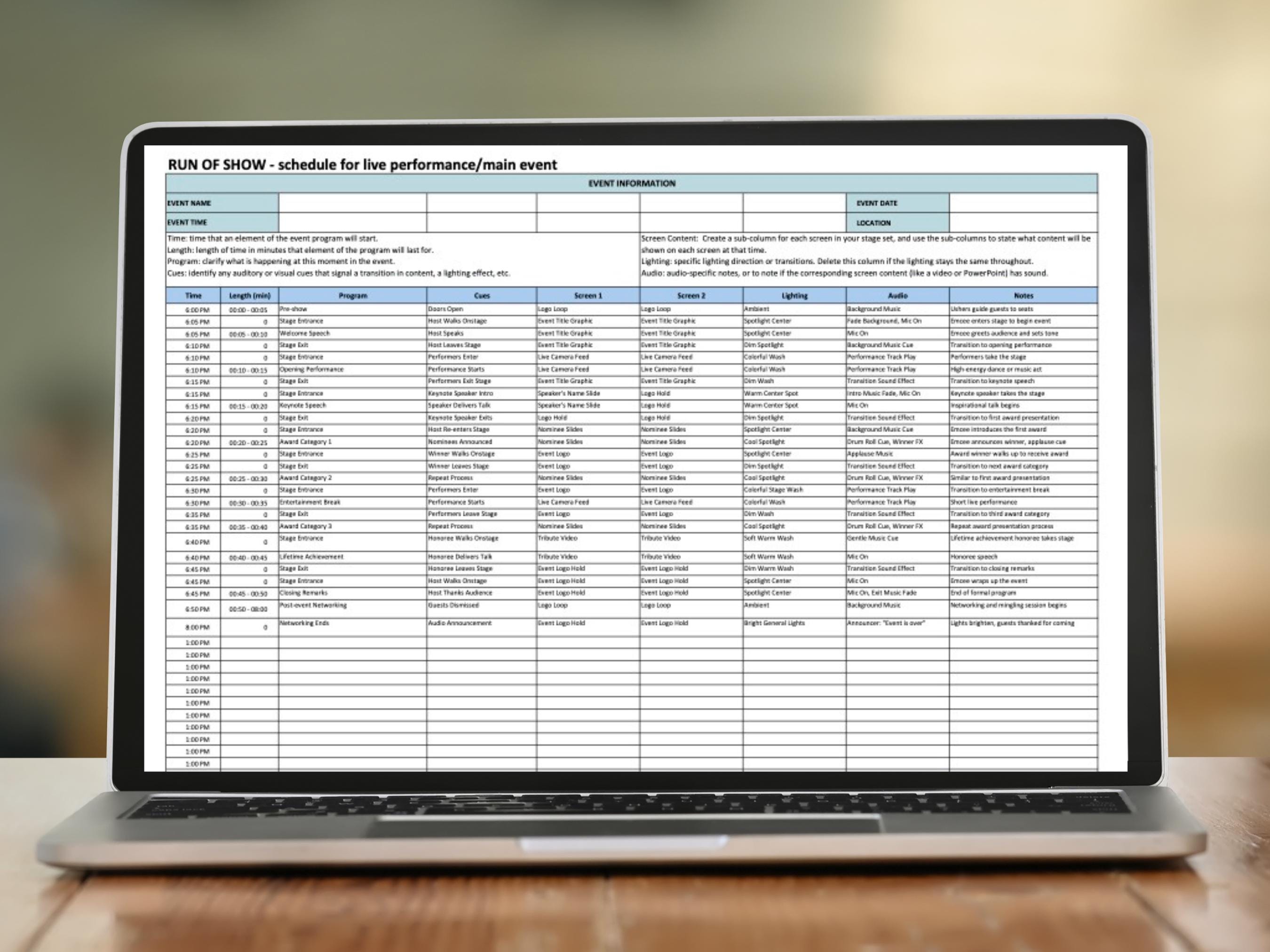This screenshot has width=1270, height=952.
Task: Select the Screen 2 column header
Action: (x=692, y=296)
